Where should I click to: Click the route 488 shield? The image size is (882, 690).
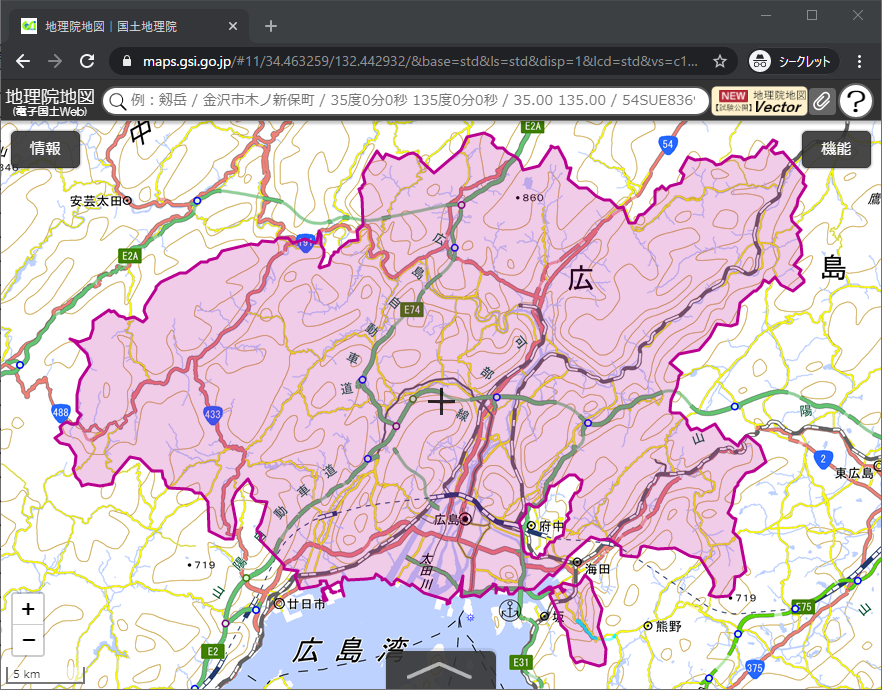[61, 413]
